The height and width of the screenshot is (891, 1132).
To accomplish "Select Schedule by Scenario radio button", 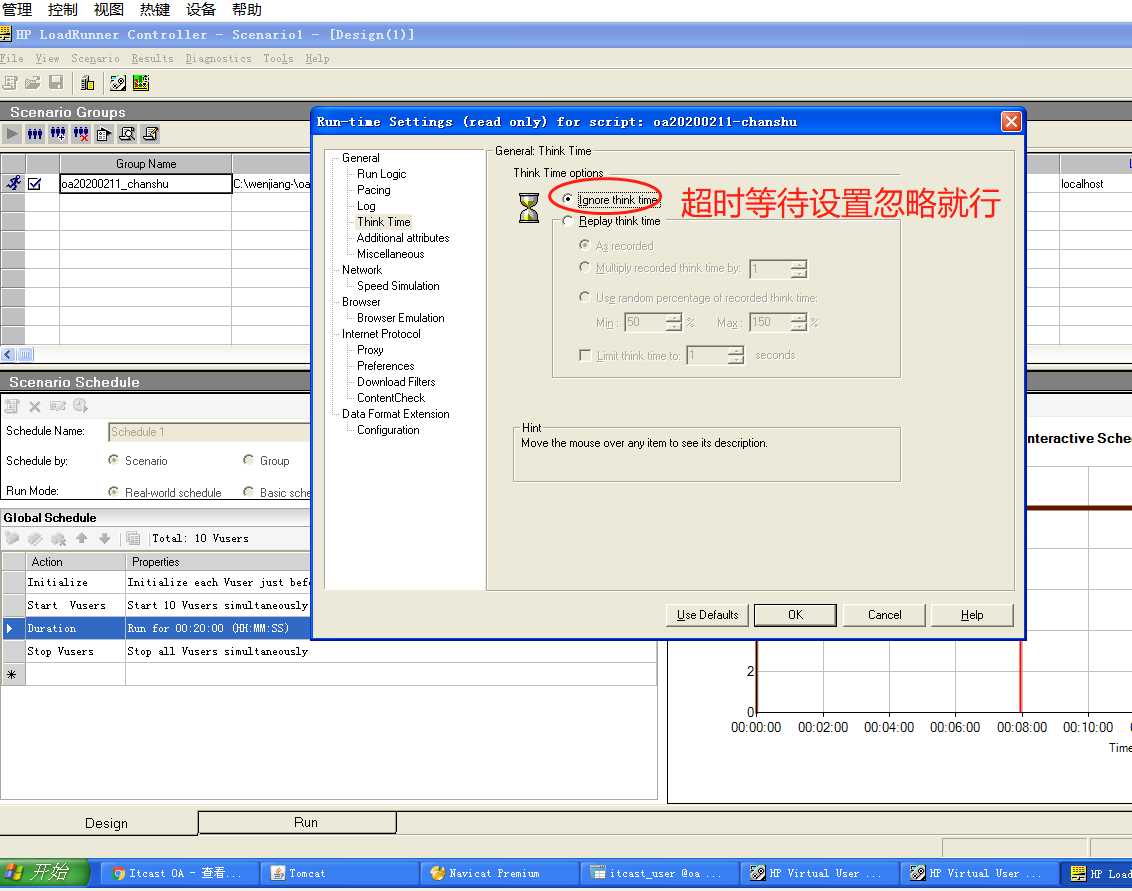I will [x=113, y=460].
